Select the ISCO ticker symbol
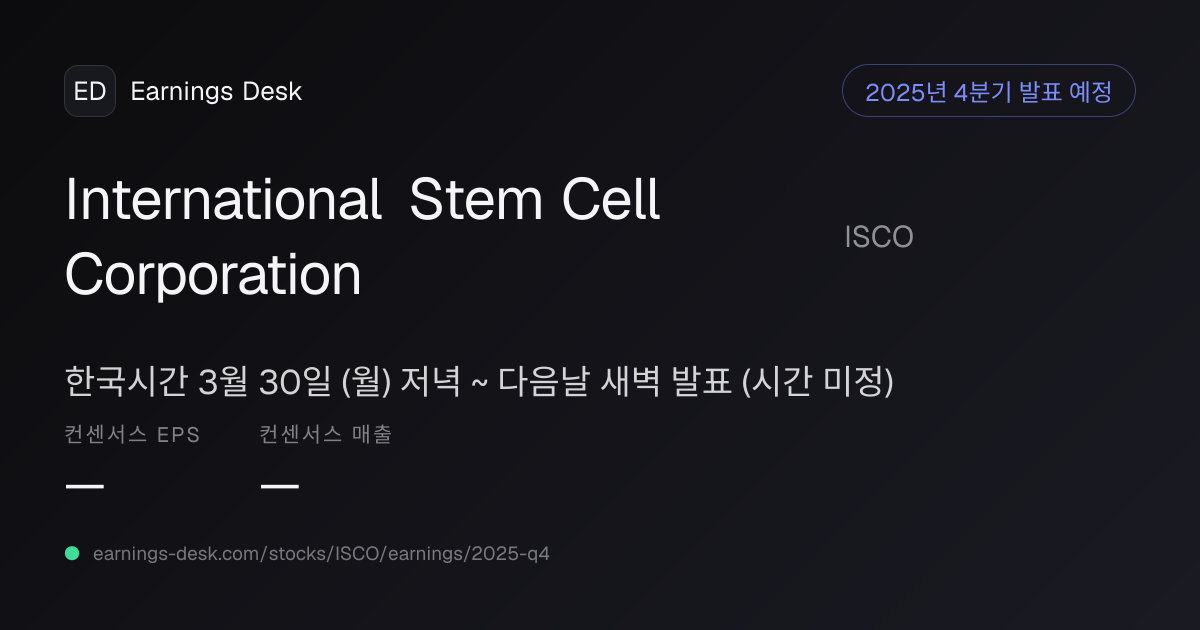Screen dimensions: 1200x630 click(879, 237)
